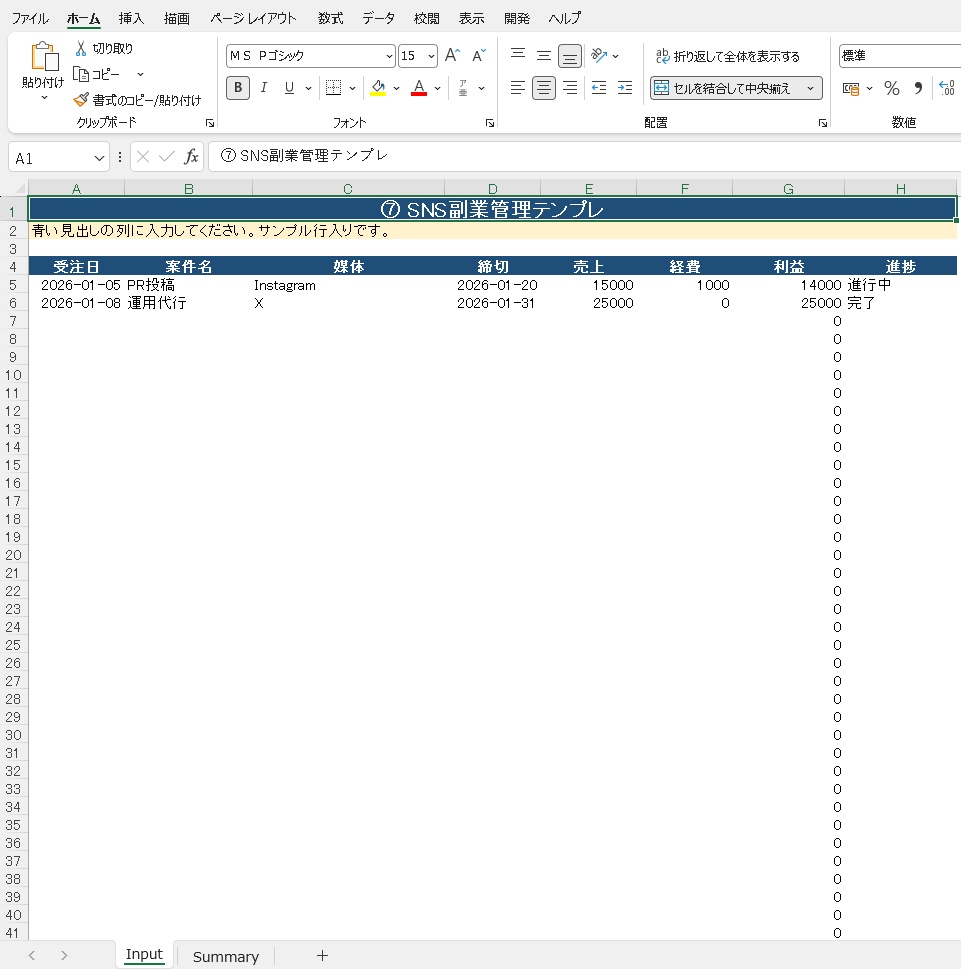961x969 pixels.
Task: Toggle Italic formatting
Action: click(262, 88)
